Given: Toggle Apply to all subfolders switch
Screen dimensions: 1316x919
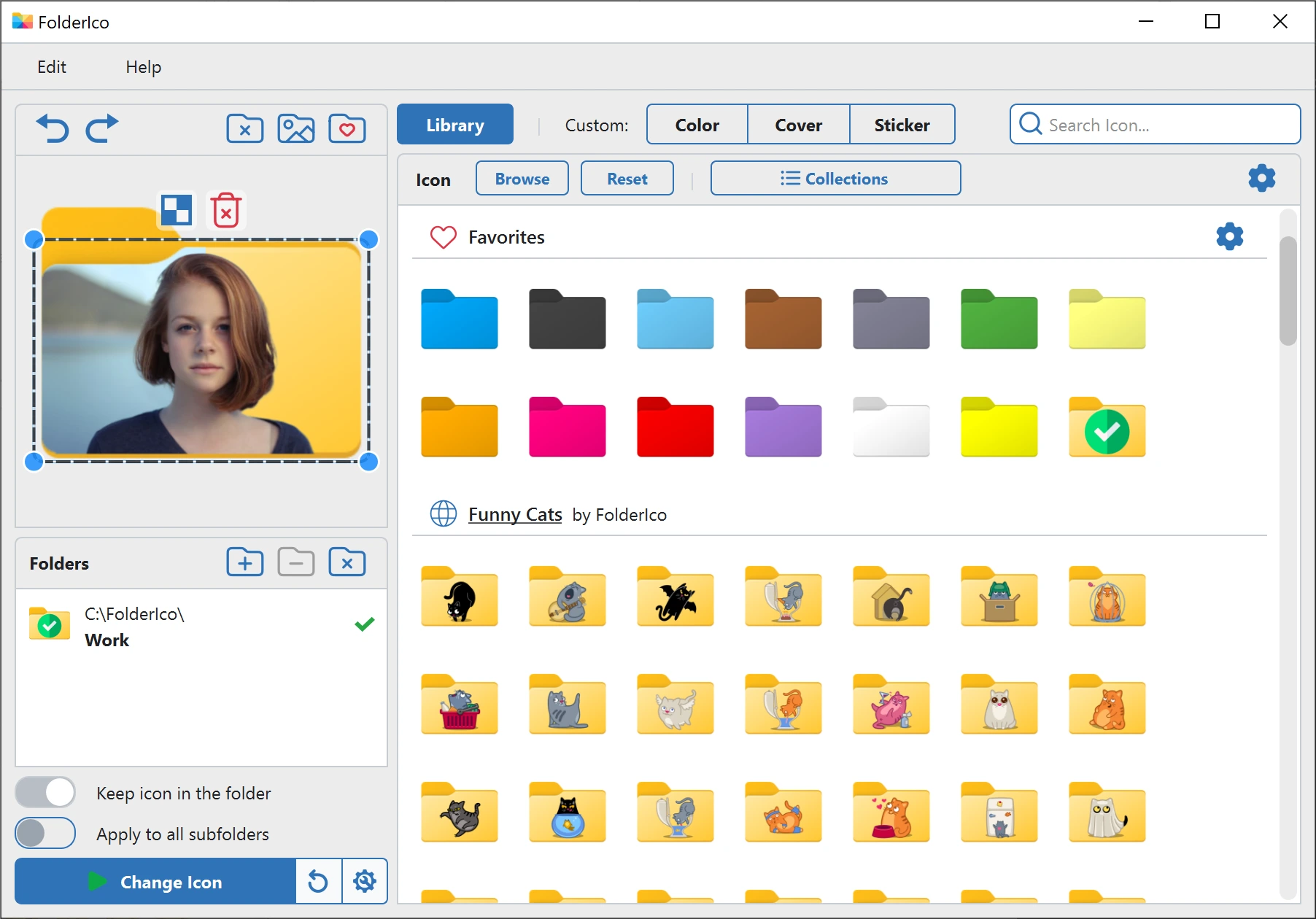Looking at the screenshot, I should [45, 833].
